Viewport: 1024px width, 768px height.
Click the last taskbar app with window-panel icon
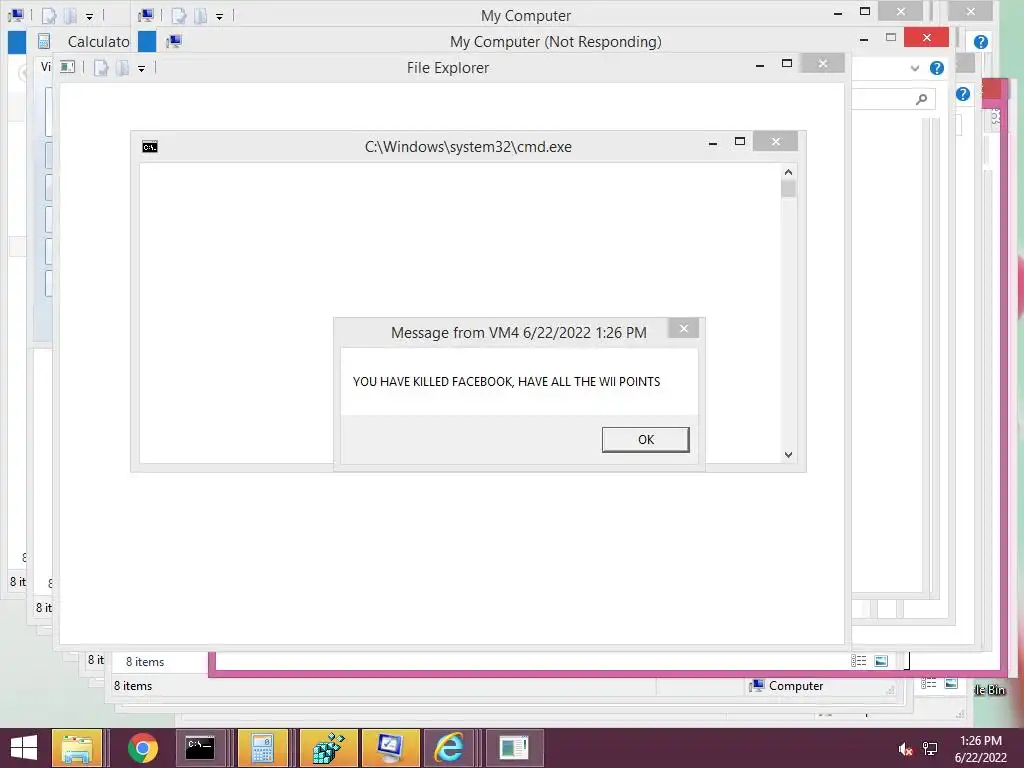click(513, 748)
